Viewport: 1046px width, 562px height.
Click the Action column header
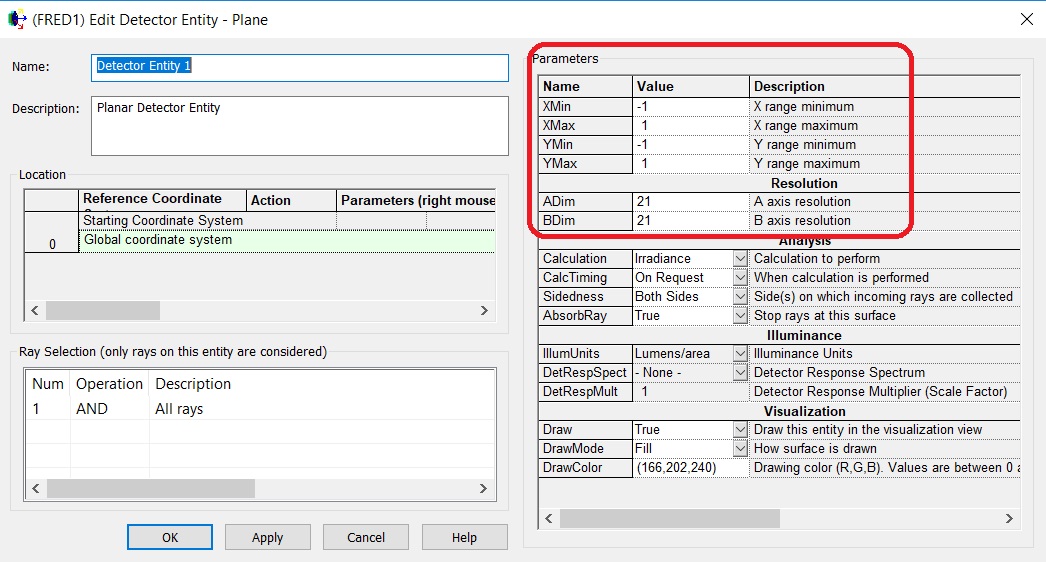pos(291,200)
